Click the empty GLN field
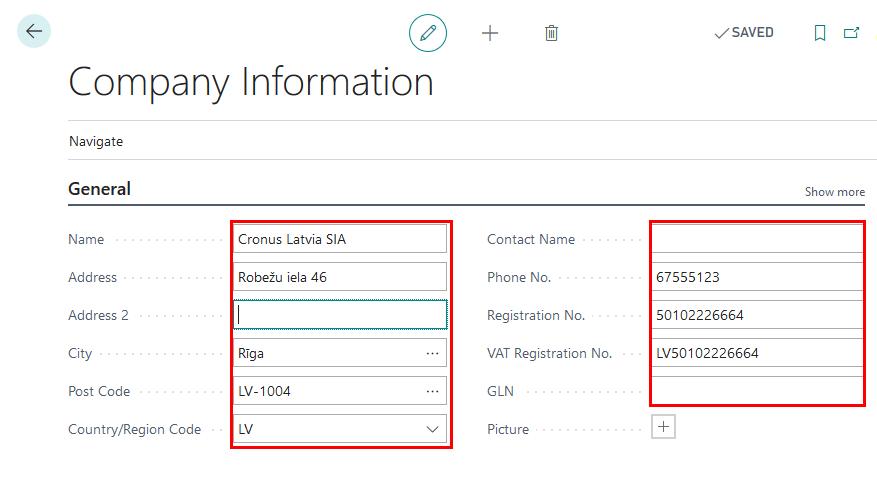This screenshot has width=877, height=479. pos(757,390)
